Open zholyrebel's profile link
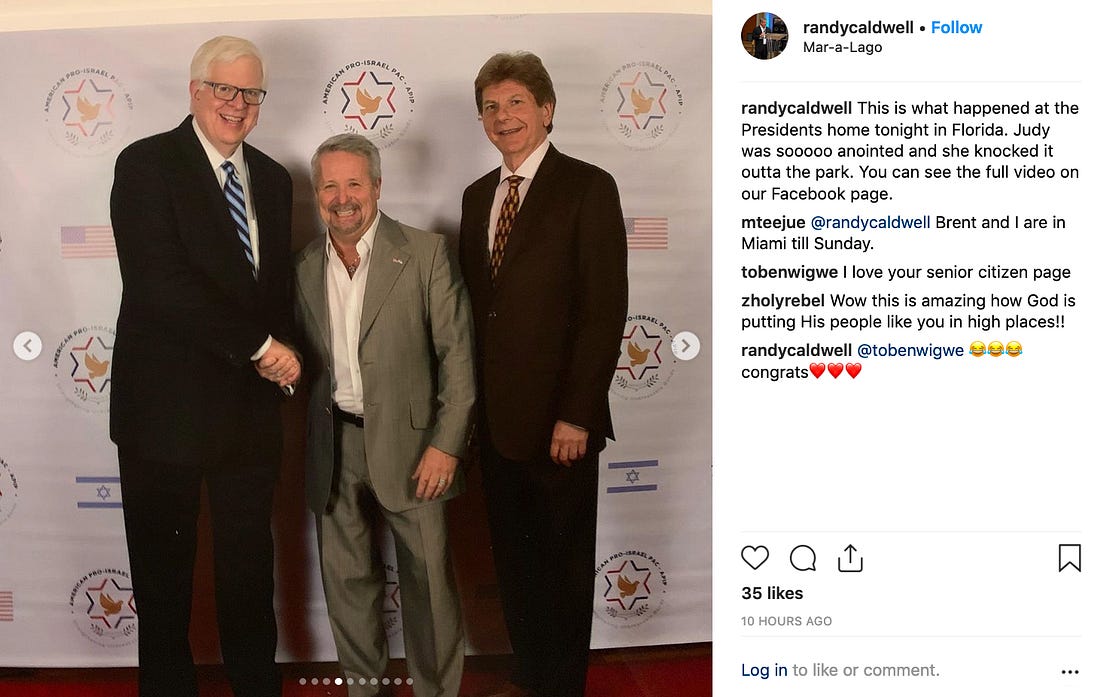1100x697 pixels. click(x=783, y=301)
